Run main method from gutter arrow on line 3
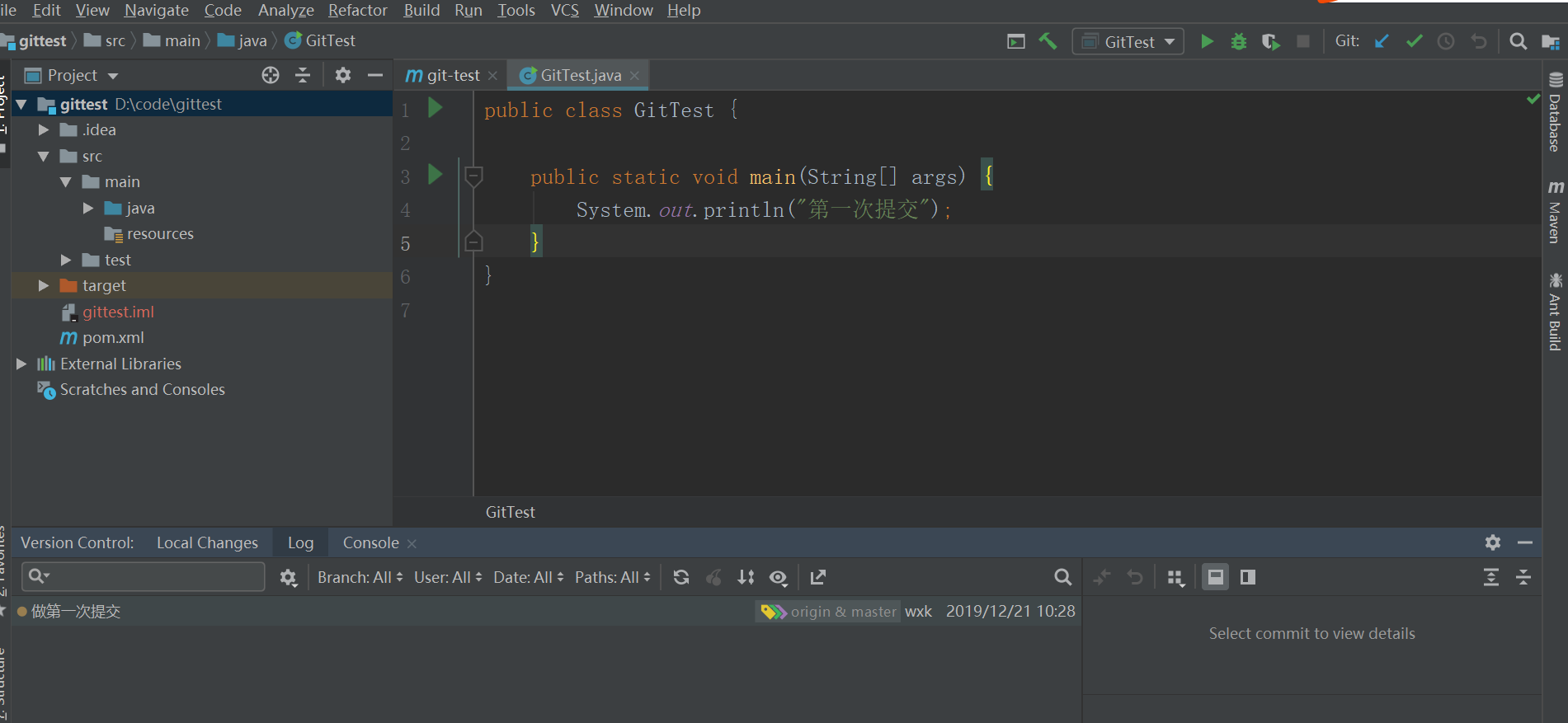 436,175
